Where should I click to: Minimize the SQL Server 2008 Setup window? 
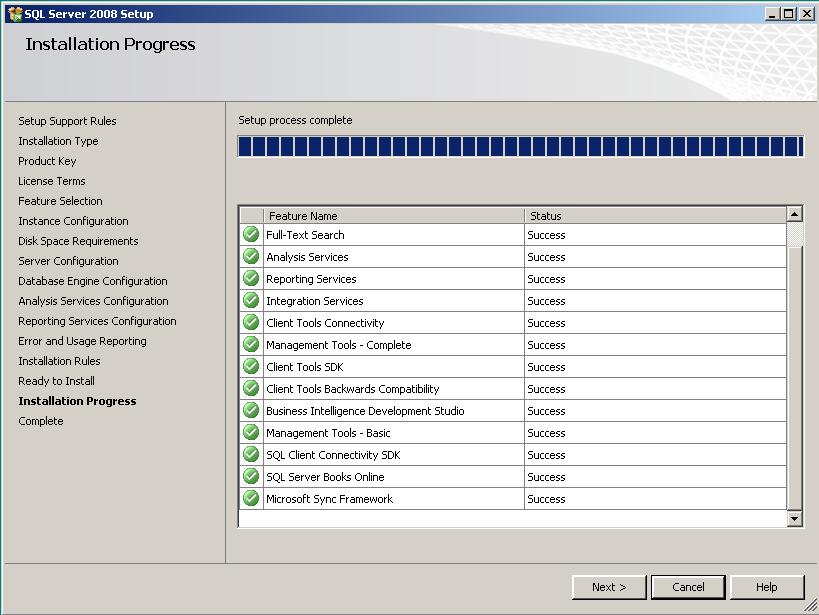pyautogui.click(x=772, y=14)
